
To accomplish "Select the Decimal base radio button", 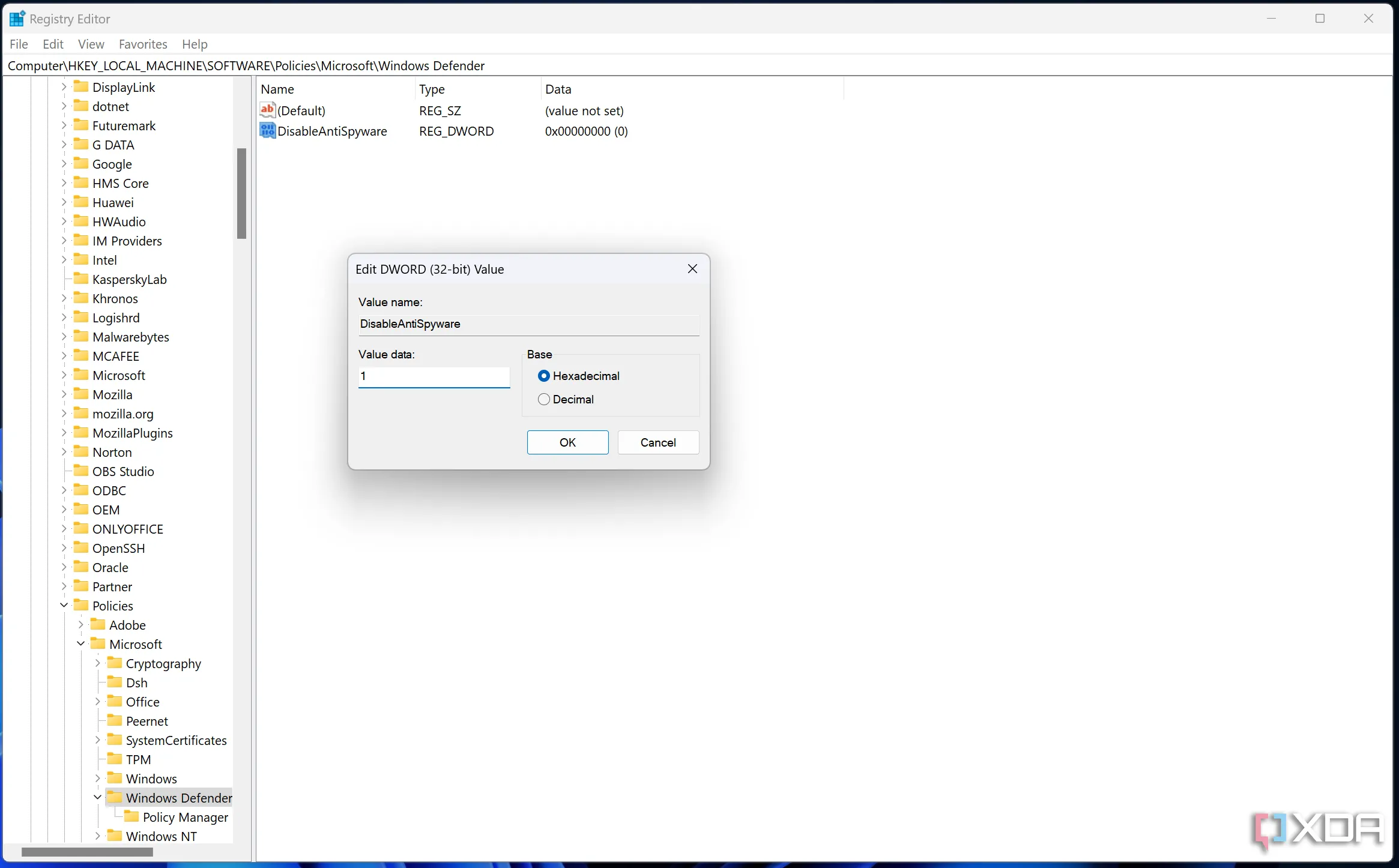I will click(x=544, y=399).
